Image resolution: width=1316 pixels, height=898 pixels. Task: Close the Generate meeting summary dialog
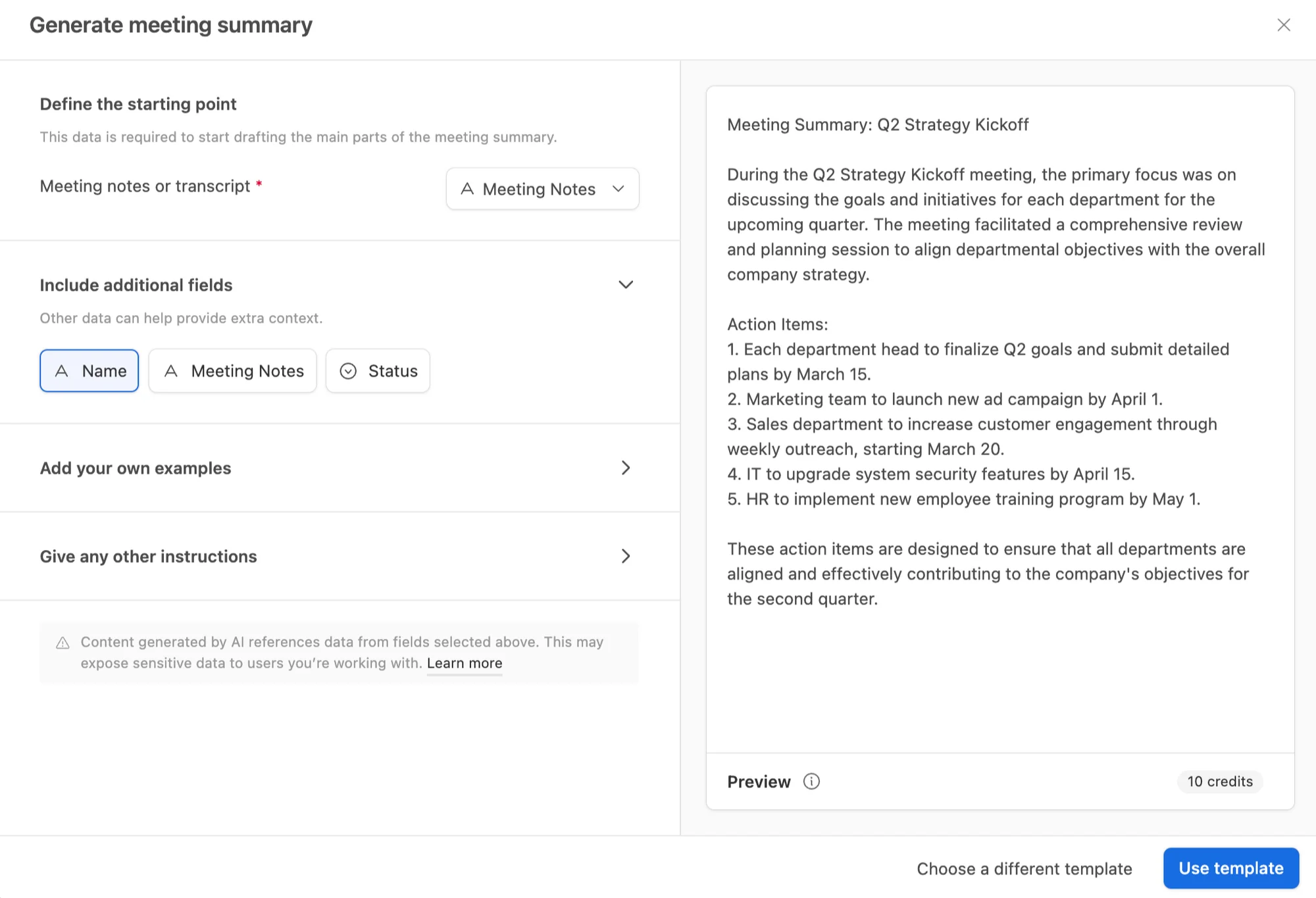(1283, 25)
